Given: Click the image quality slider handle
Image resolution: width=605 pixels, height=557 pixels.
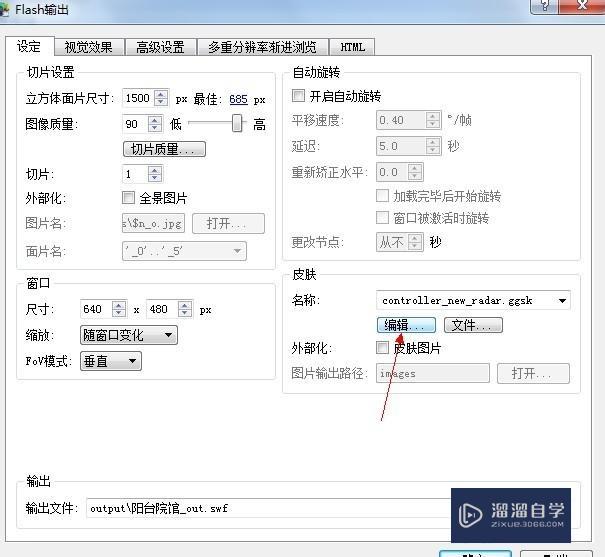Looking at the screenshot, I should pyautogui.click(x=237, y=123).
